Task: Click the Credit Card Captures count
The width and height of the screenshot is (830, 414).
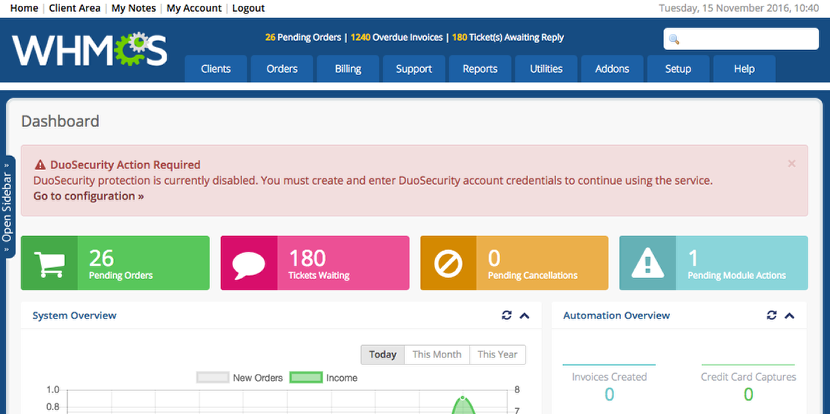Action: click(748, 394)
